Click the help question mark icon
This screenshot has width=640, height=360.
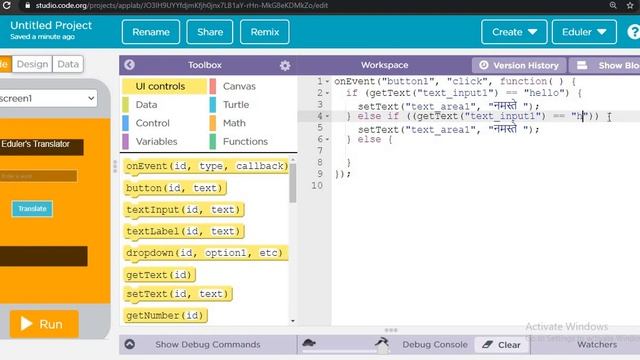click(633, 32)
